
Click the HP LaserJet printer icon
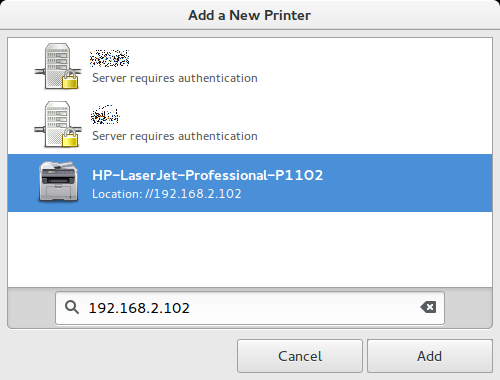[58, 182]
